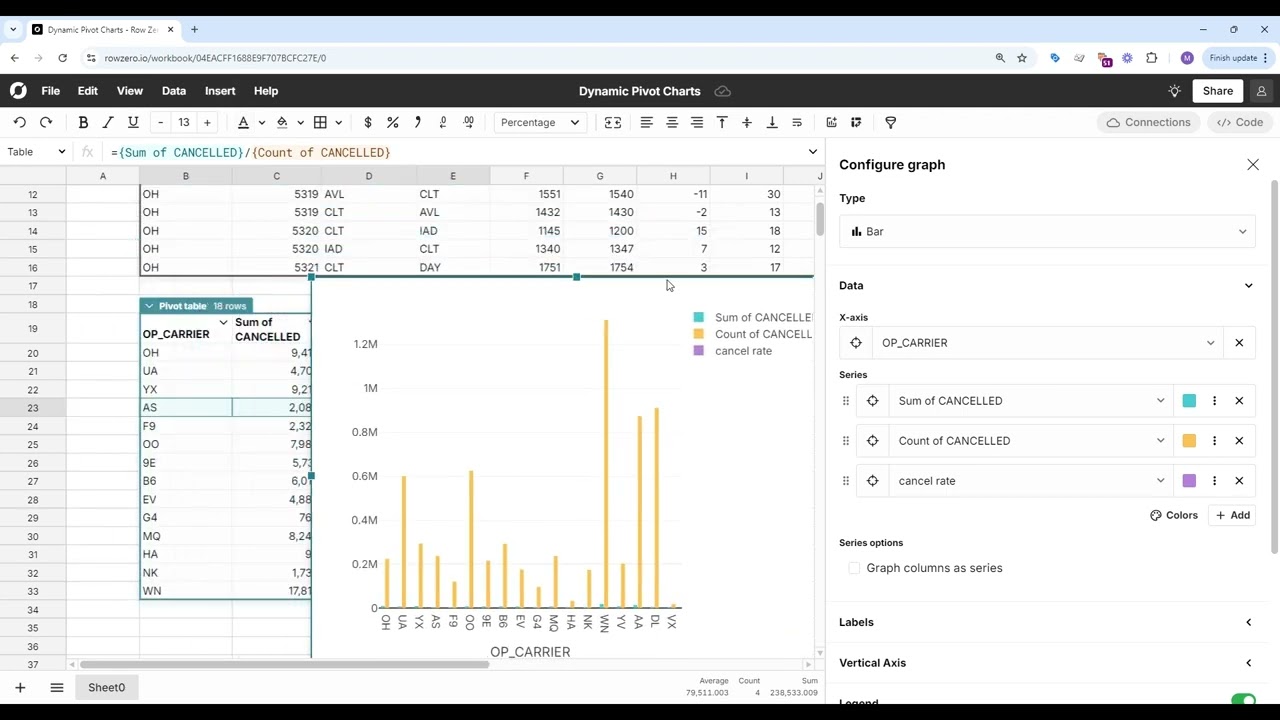Toggle the Legend switch off
This screenshot has width=1280, height=720.
coord(1243,700)
